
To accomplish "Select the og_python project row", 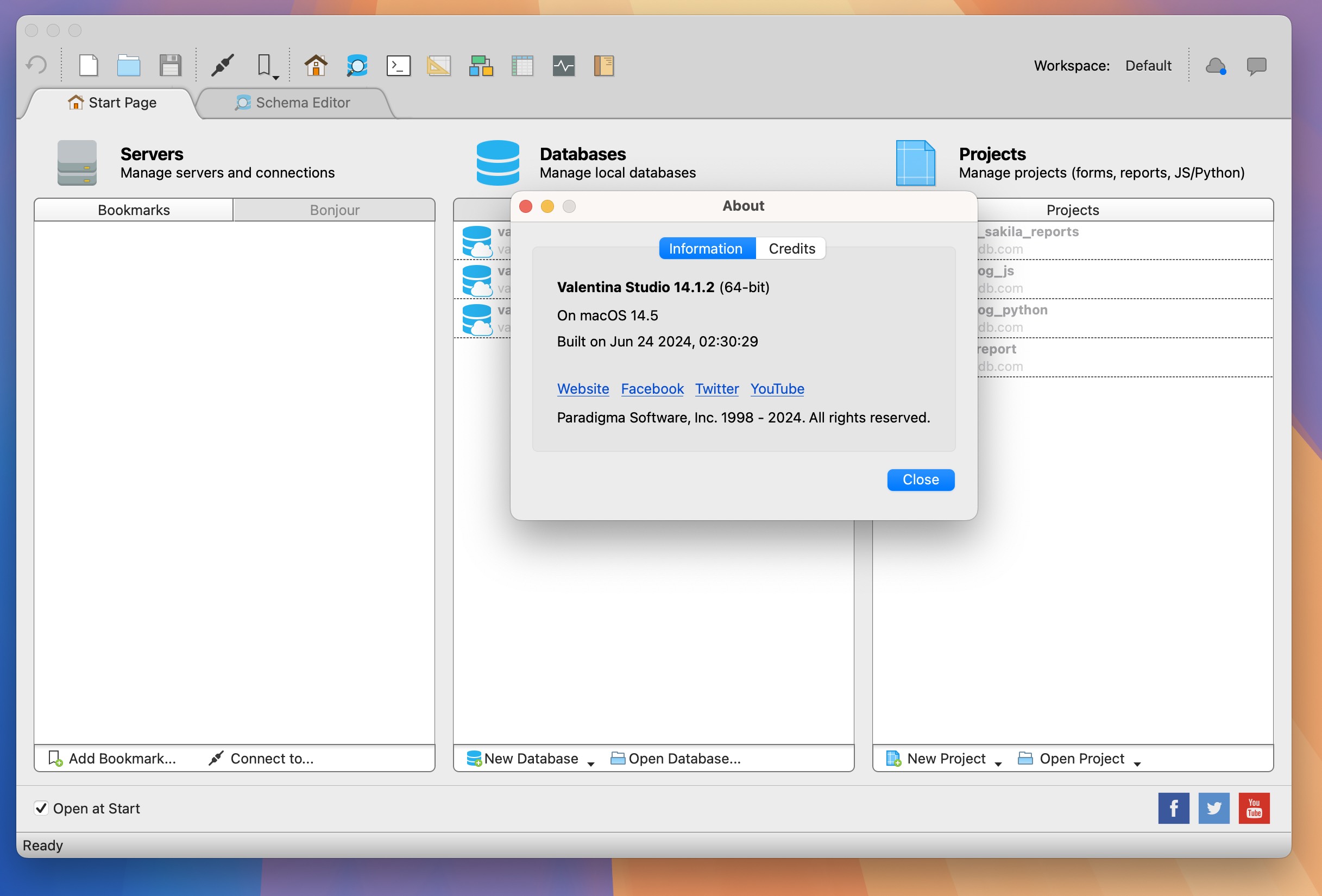I will pos(1125,319).
